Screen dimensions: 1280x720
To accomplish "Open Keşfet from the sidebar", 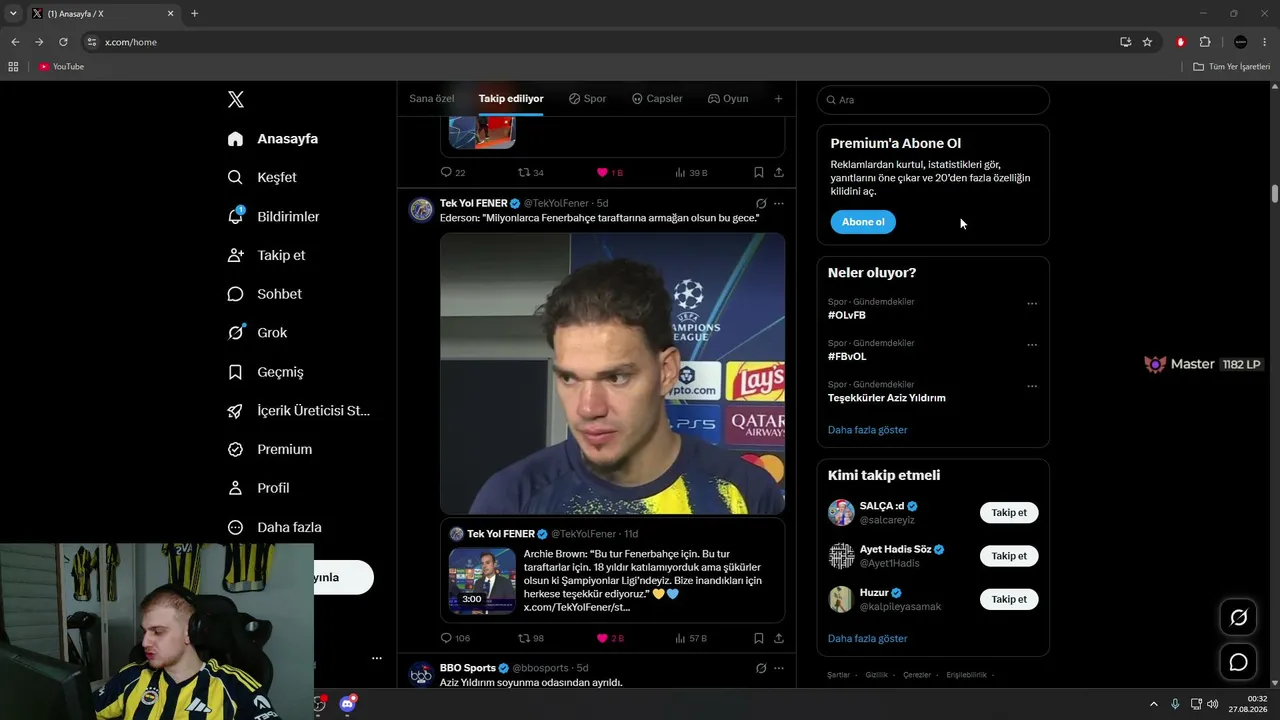I will [x=263, y=177].
